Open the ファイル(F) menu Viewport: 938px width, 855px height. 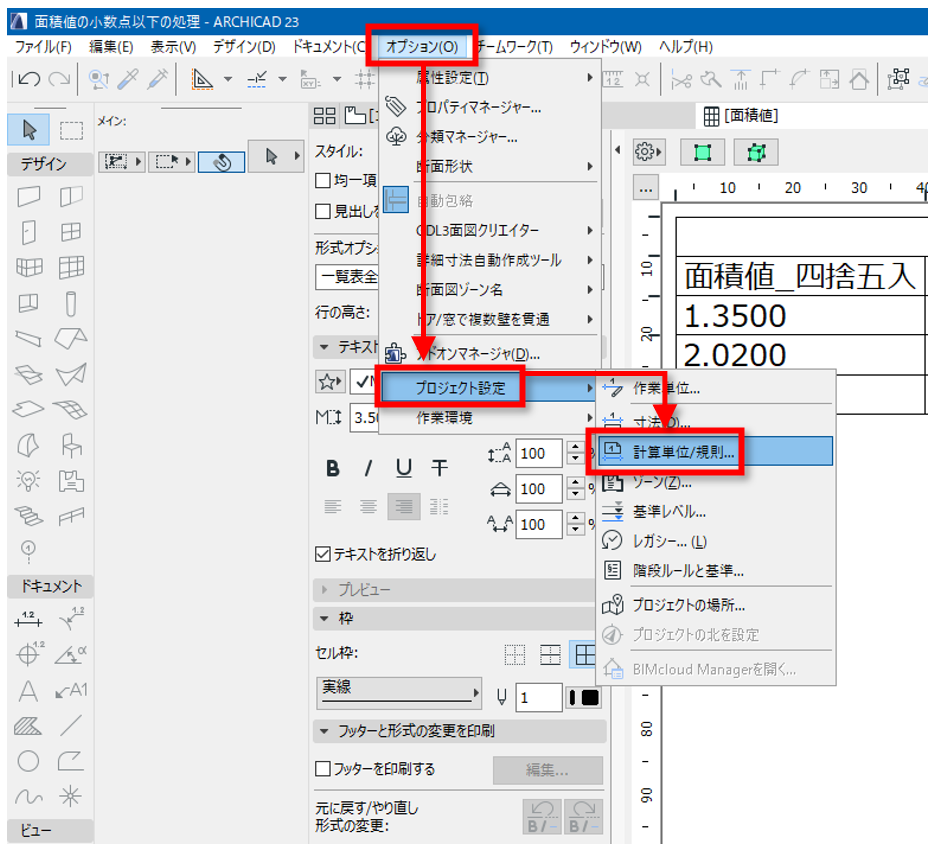click(x=43, y=47)
